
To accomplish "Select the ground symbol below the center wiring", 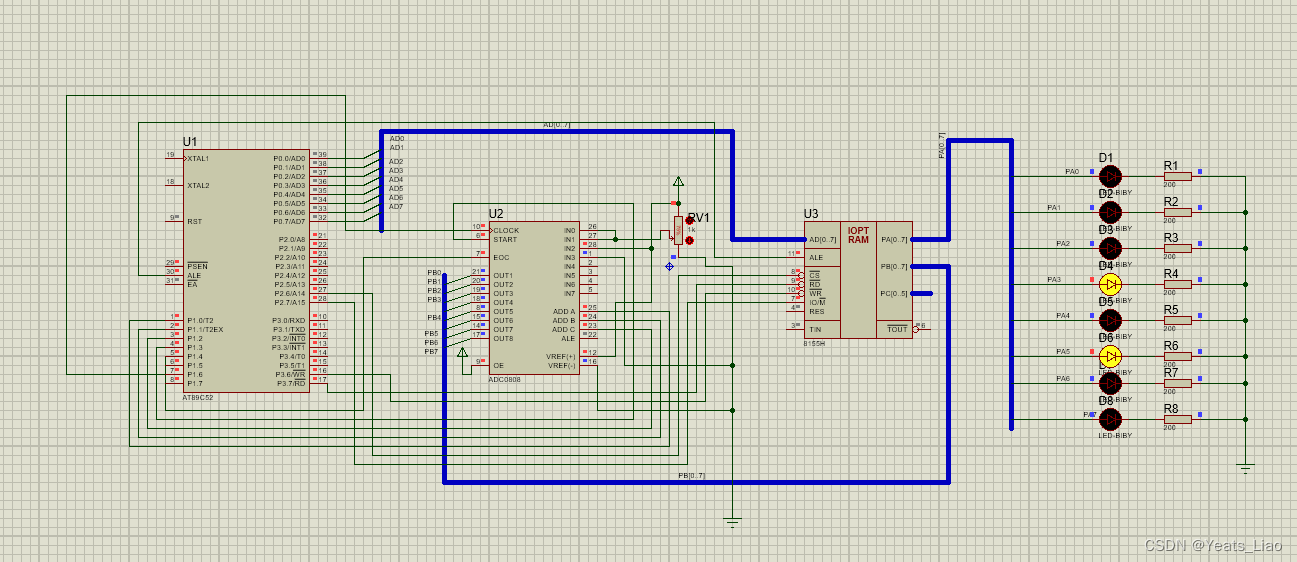I will [732, 521].
